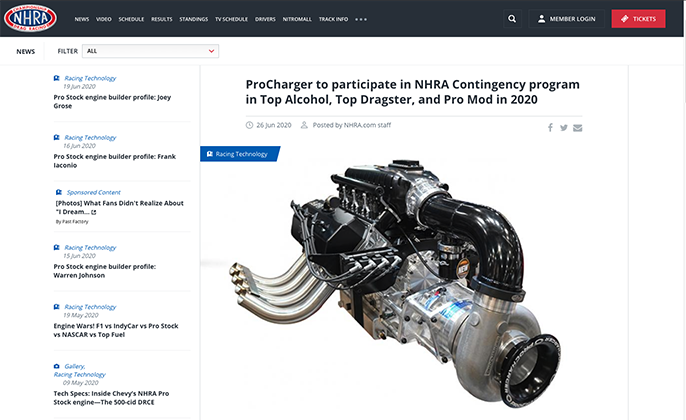Click the category icon above Engine Wars article
The height and width of the screenshot is (420, 686).
pyautogui.click(x=56, y=307)
